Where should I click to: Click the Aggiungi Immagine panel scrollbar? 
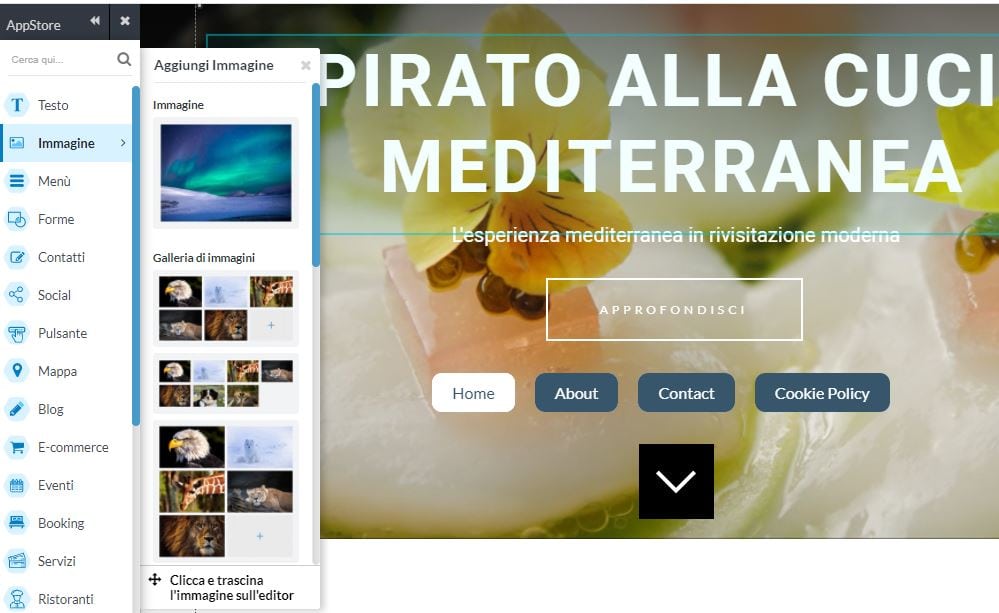pos(315,175)
